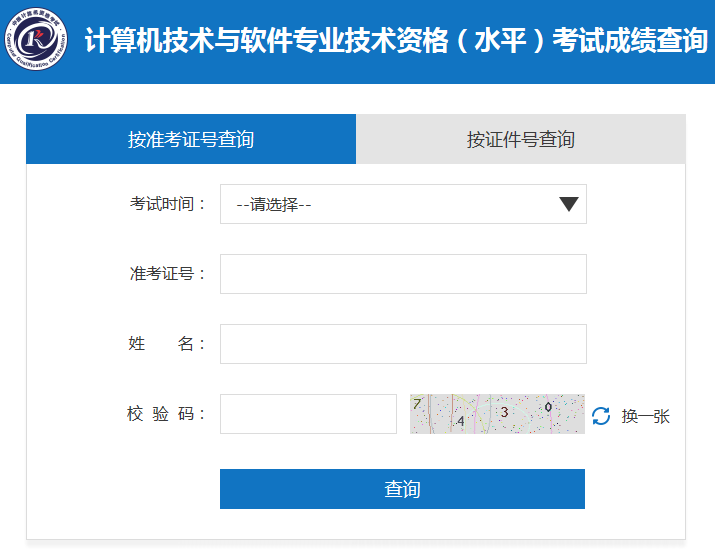Viewport: 715px width, 557px height.
Task: Click the dropdown arrow for 考试时间
Action: click(569, 204)
